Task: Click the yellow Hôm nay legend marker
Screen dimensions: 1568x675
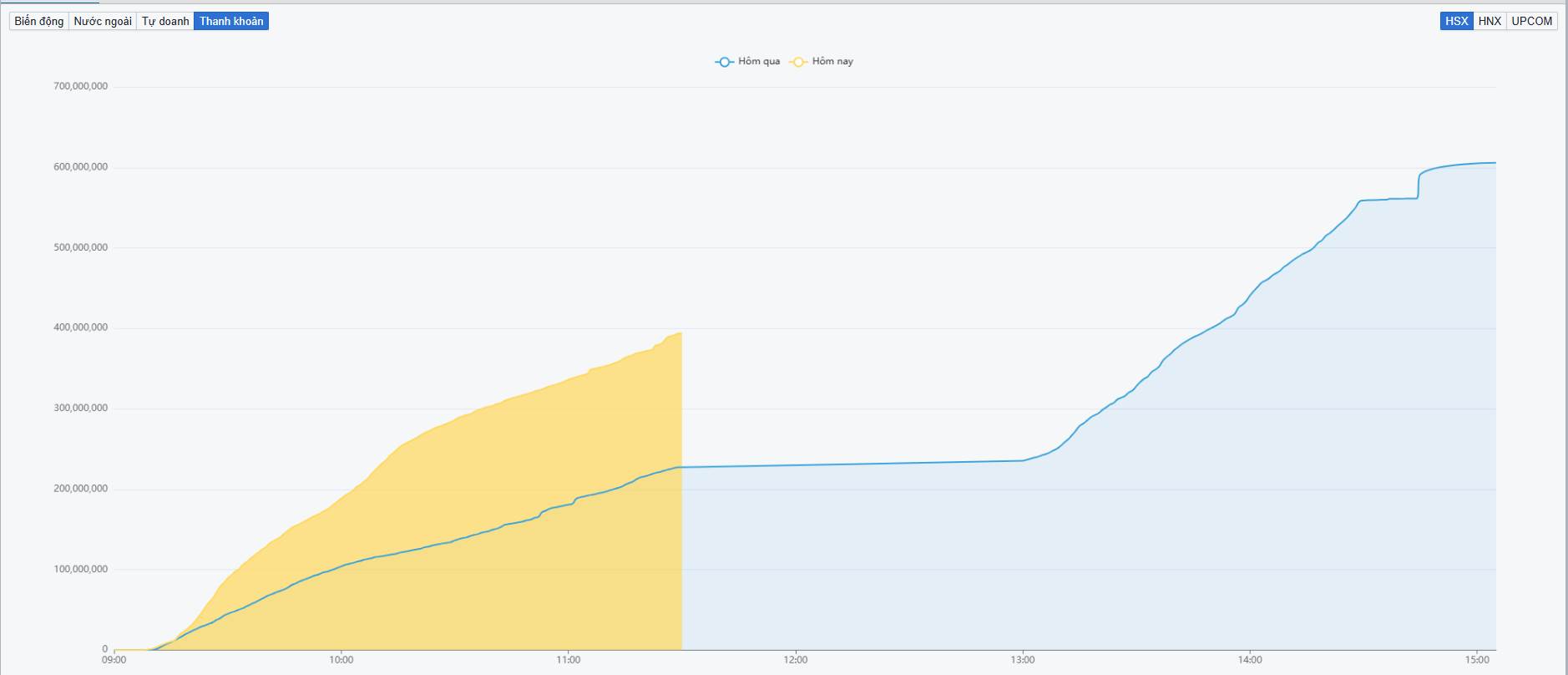Action: click(798, 62)
